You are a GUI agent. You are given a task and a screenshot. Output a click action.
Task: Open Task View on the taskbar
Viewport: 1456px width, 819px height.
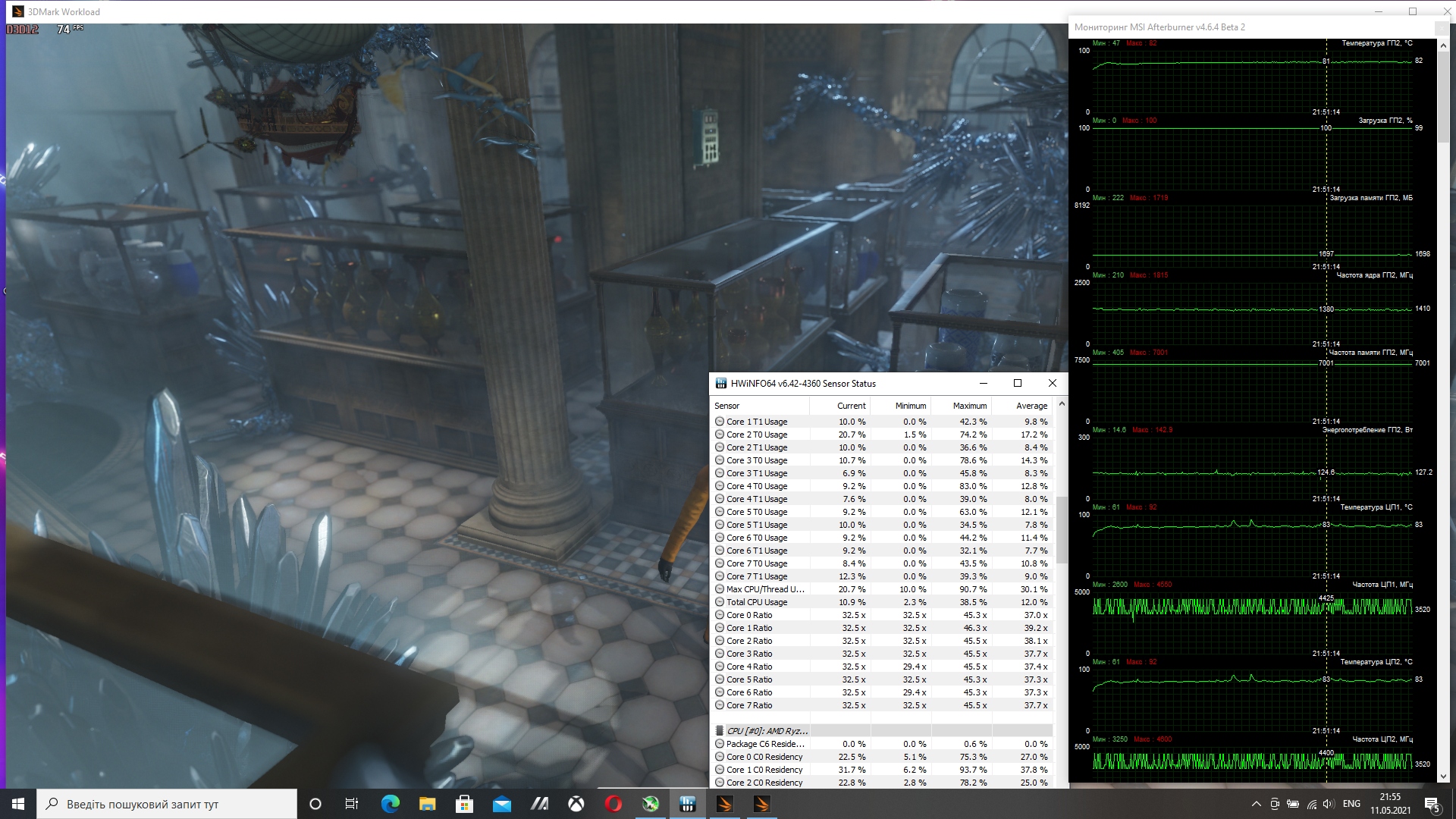(x=352, y=804)
